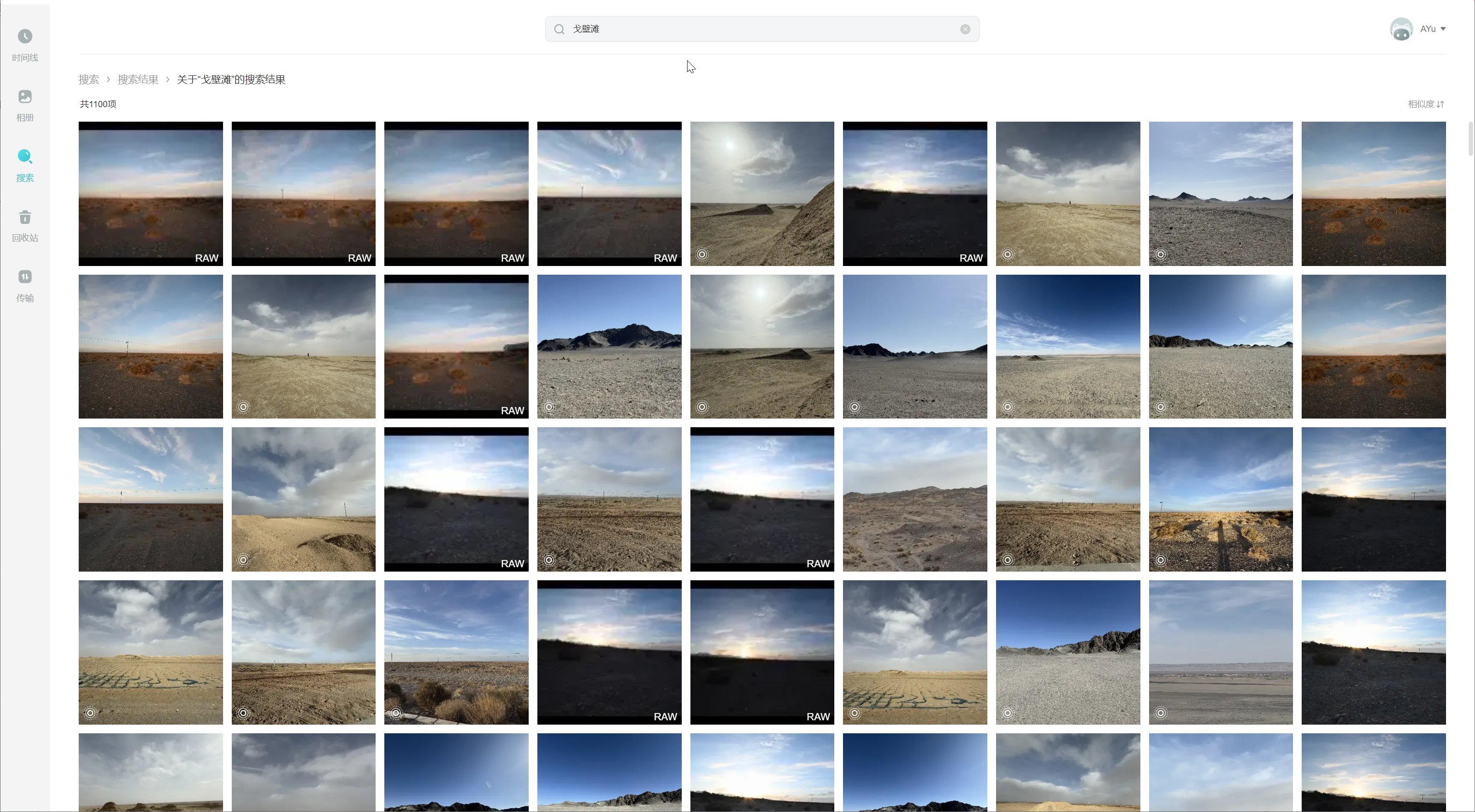Open the 传输 transfer section icon

coord(25,277)
